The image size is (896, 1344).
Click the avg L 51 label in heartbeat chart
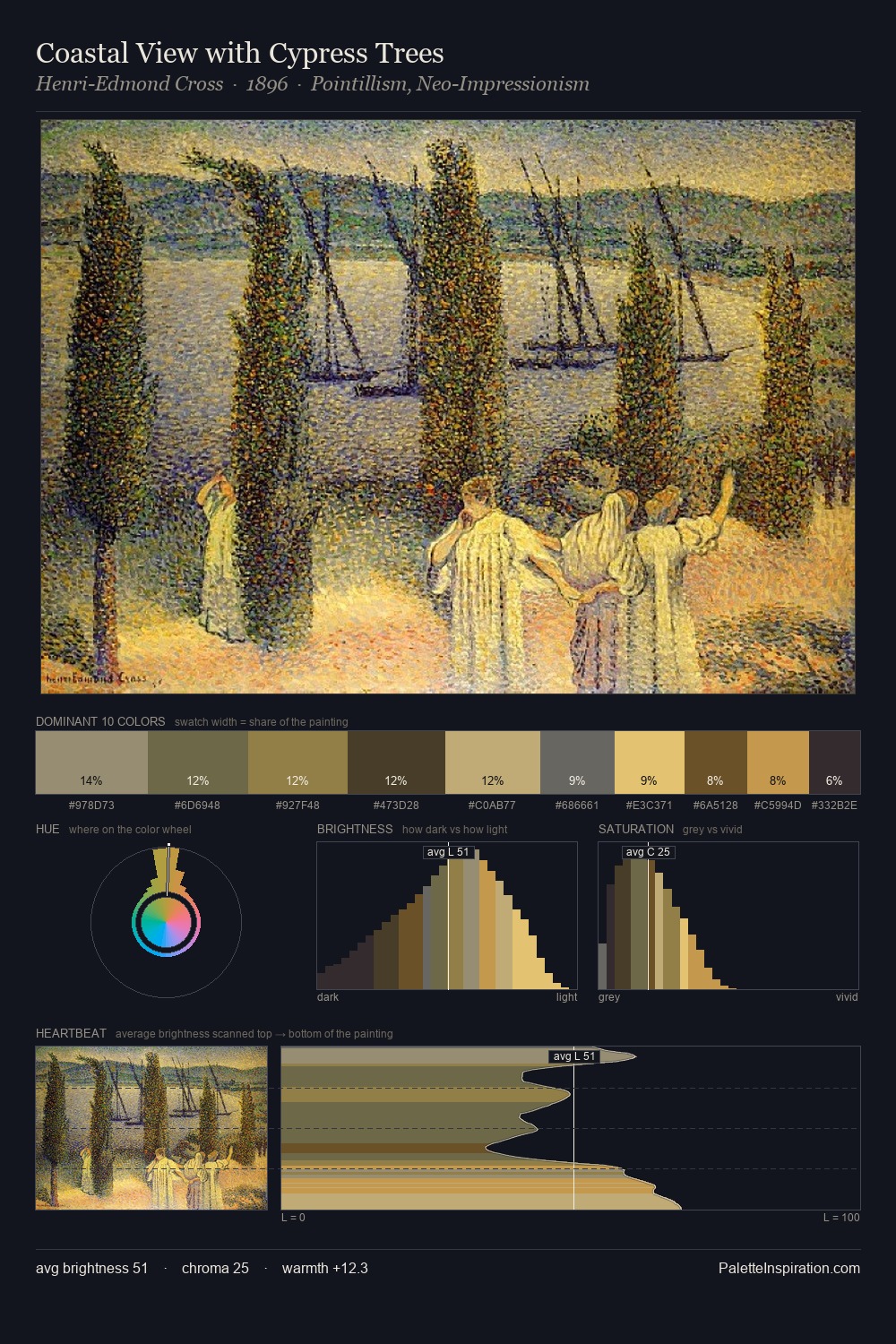coord(574,1056)
